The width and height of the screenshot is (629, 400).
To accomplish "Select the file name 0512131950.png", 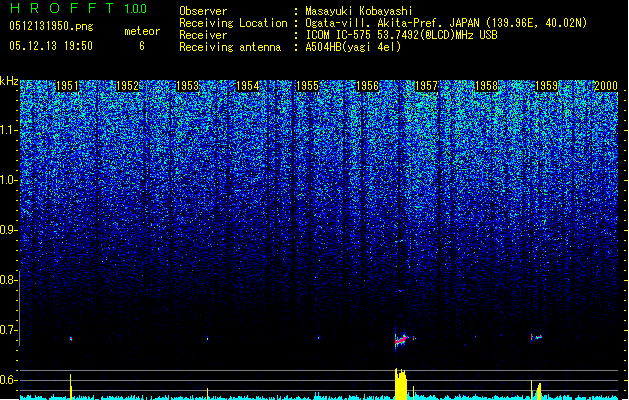I will (51, 27).
